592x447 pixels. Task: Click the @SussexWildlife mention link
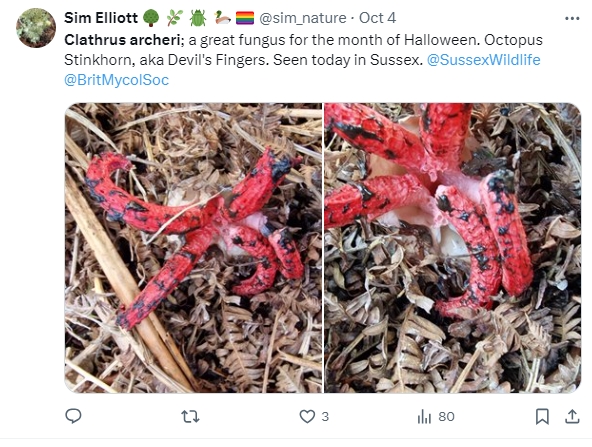click(x=483, y=60)
